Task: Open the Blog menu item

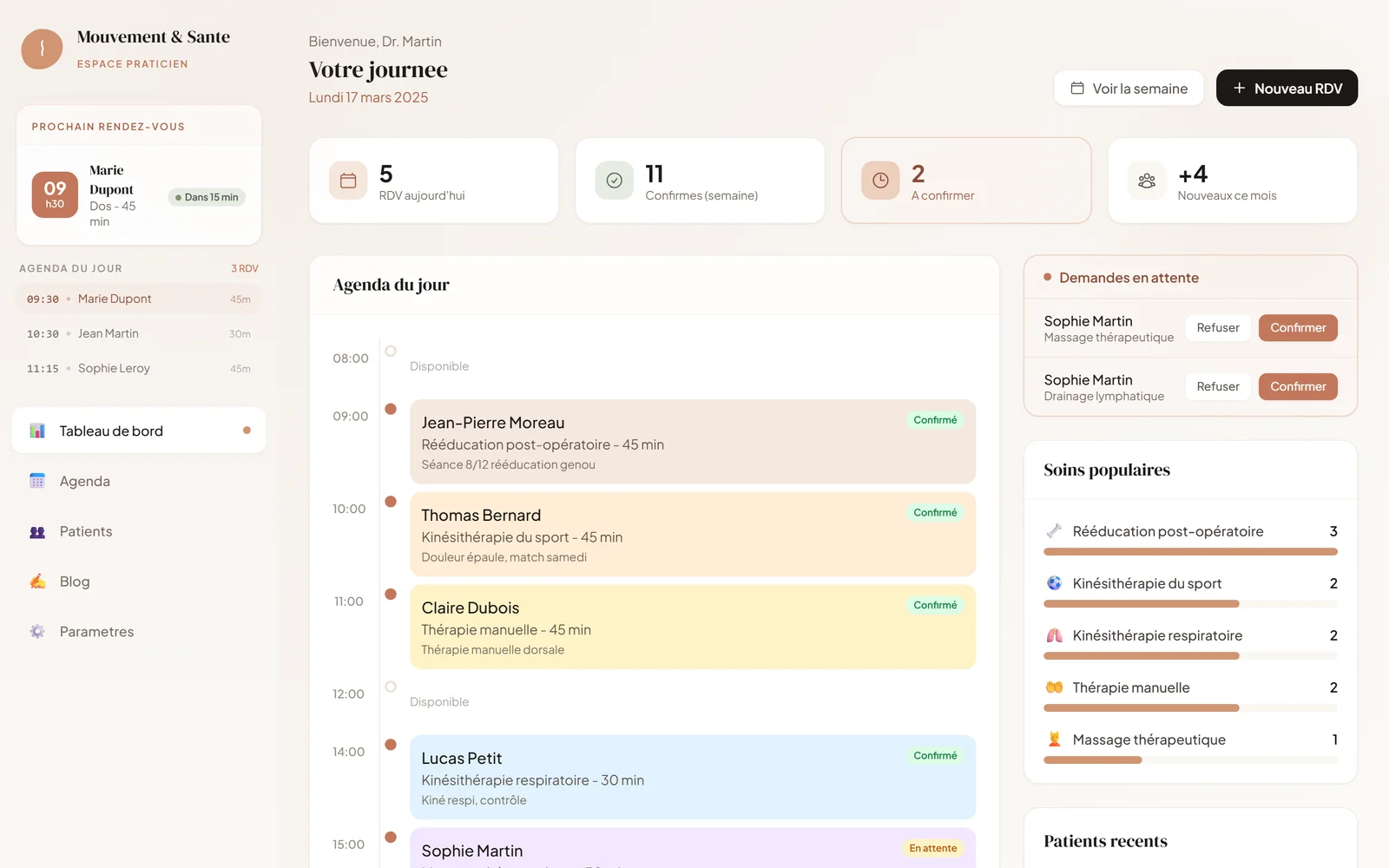Action: point(75,582)
